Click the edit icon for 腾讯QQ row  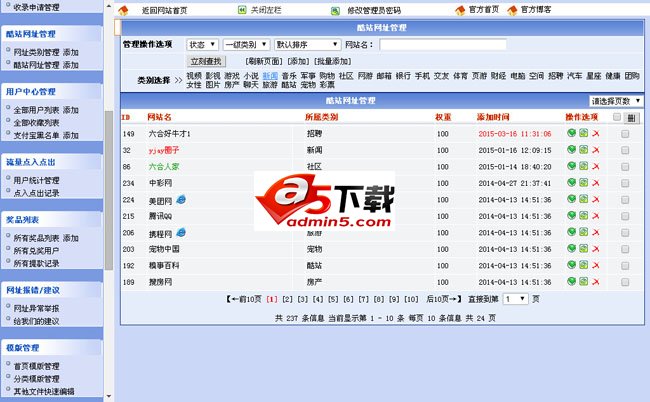[584, 216]
